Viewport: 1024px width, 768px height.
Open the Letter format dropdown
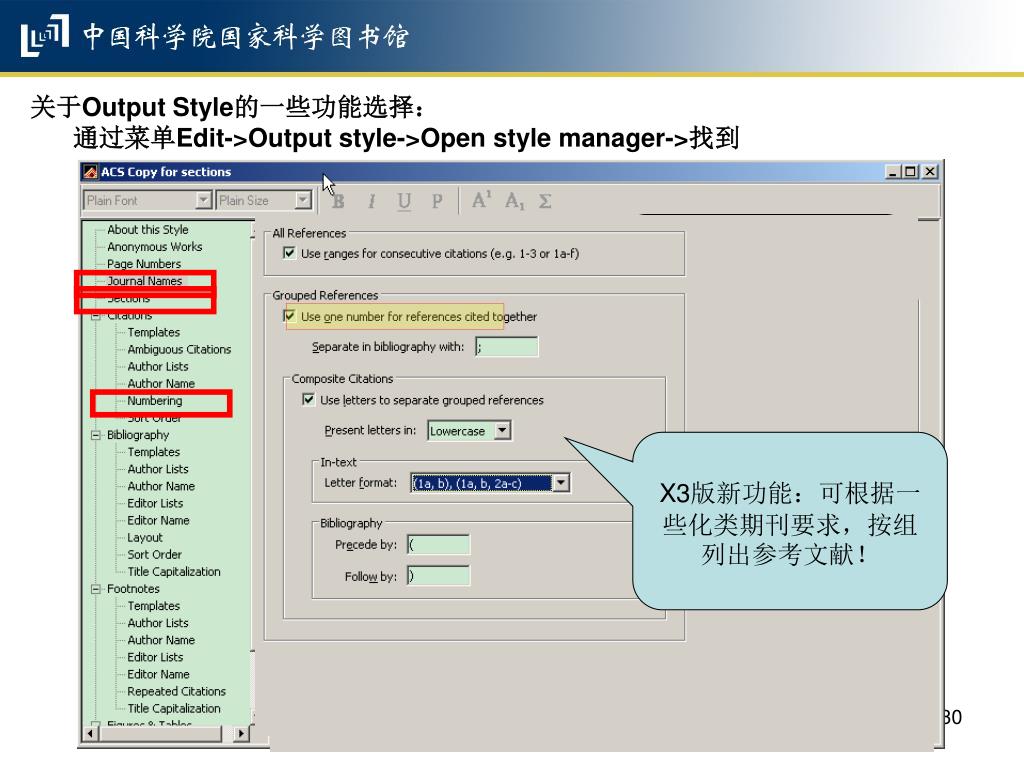pos(561,483)
